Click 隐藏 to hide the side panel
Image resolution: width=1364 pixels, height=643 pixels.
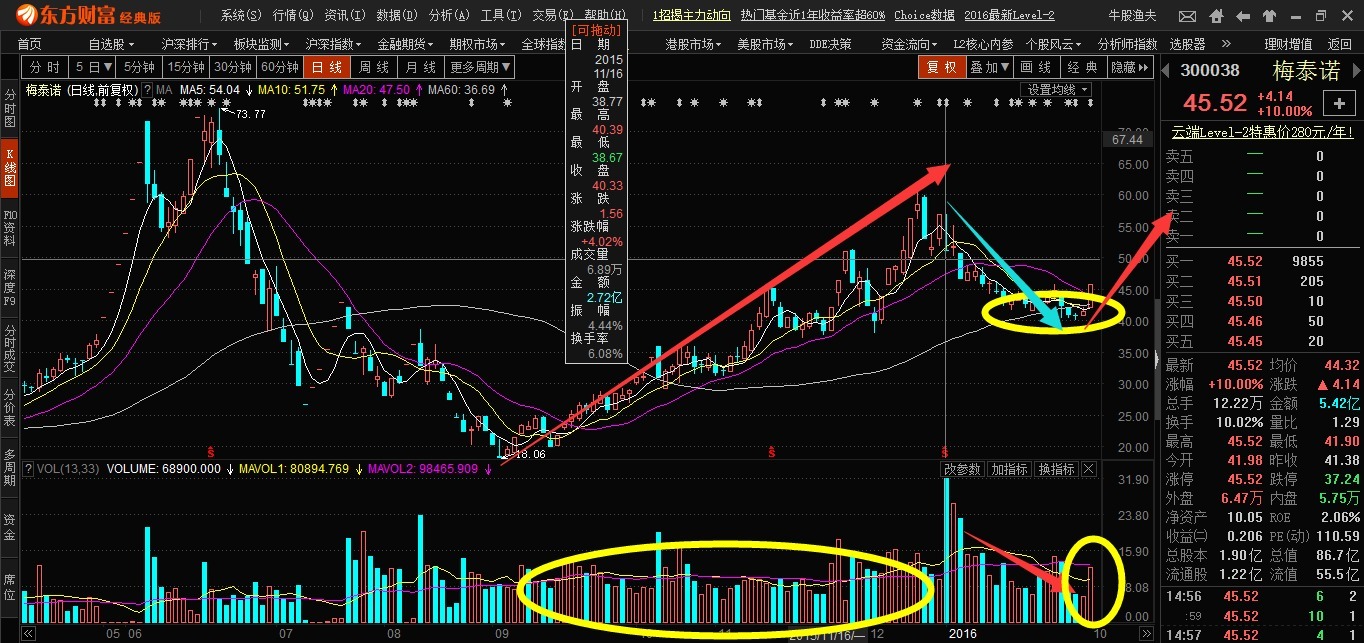tap(1128, 67)
